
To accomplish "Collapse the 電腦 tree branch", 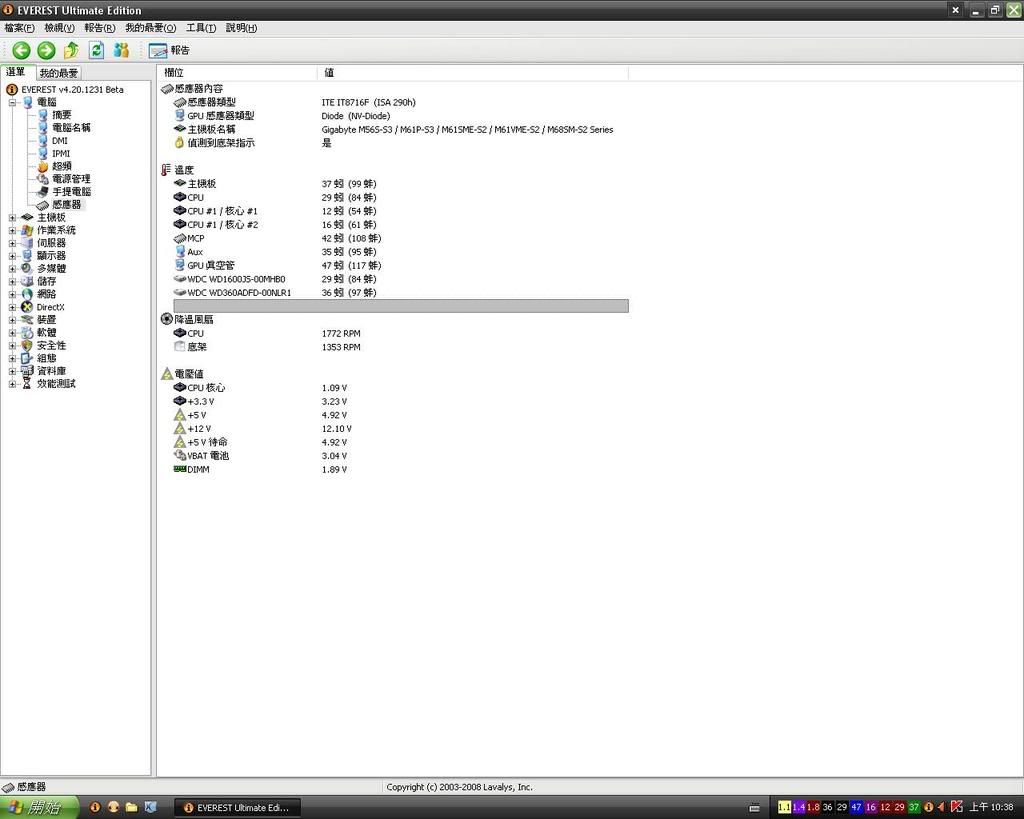I will (x=12, y=103).
